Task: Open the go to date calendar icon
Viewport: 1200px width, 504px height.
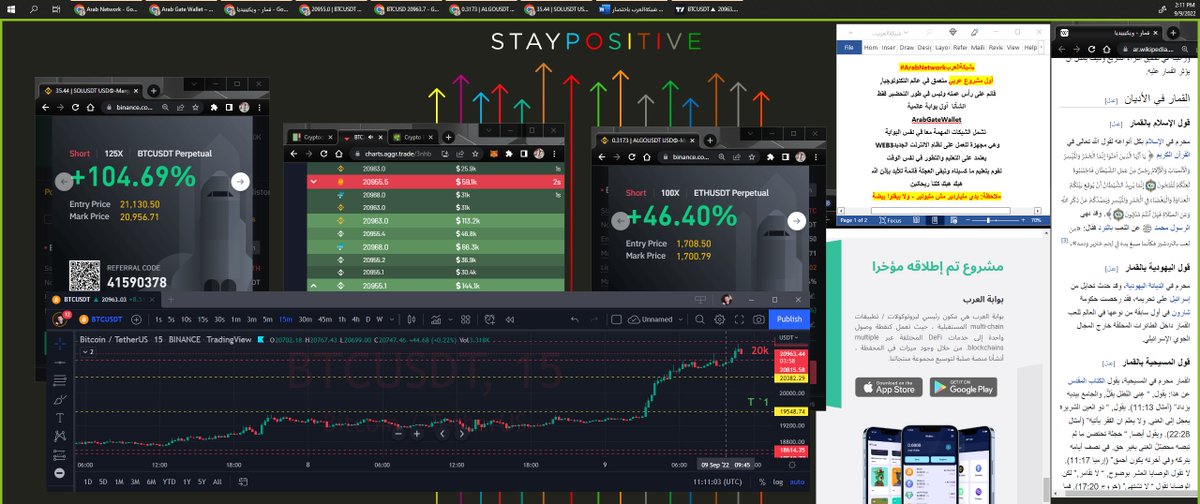Action: (241, 482)
